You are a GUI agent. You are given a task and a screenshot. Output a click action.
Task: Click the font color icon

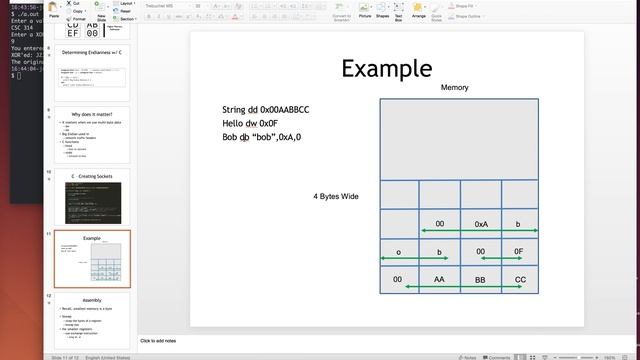(x=235, y=17)
